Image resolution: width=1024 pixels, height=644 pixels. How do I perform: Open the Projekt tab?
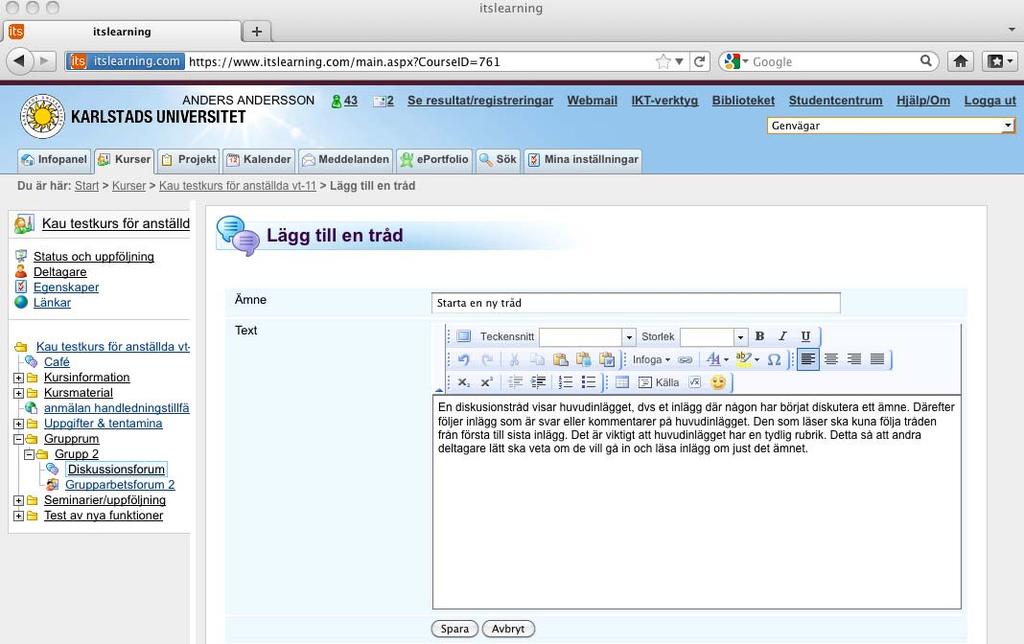pos(188,160)
